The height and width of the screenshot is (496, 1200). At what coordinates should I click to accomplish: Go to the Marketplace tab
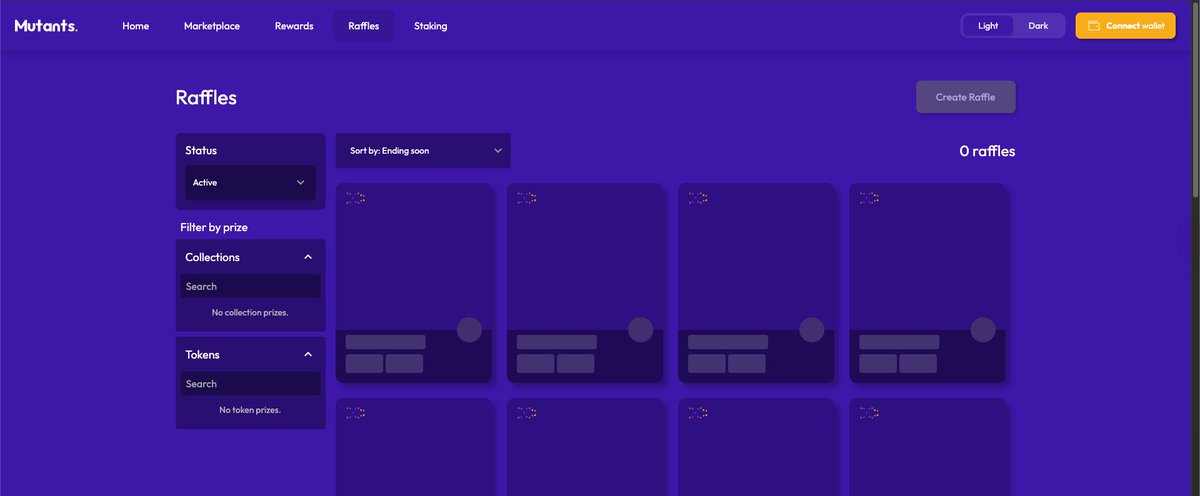tap(212, 26)
